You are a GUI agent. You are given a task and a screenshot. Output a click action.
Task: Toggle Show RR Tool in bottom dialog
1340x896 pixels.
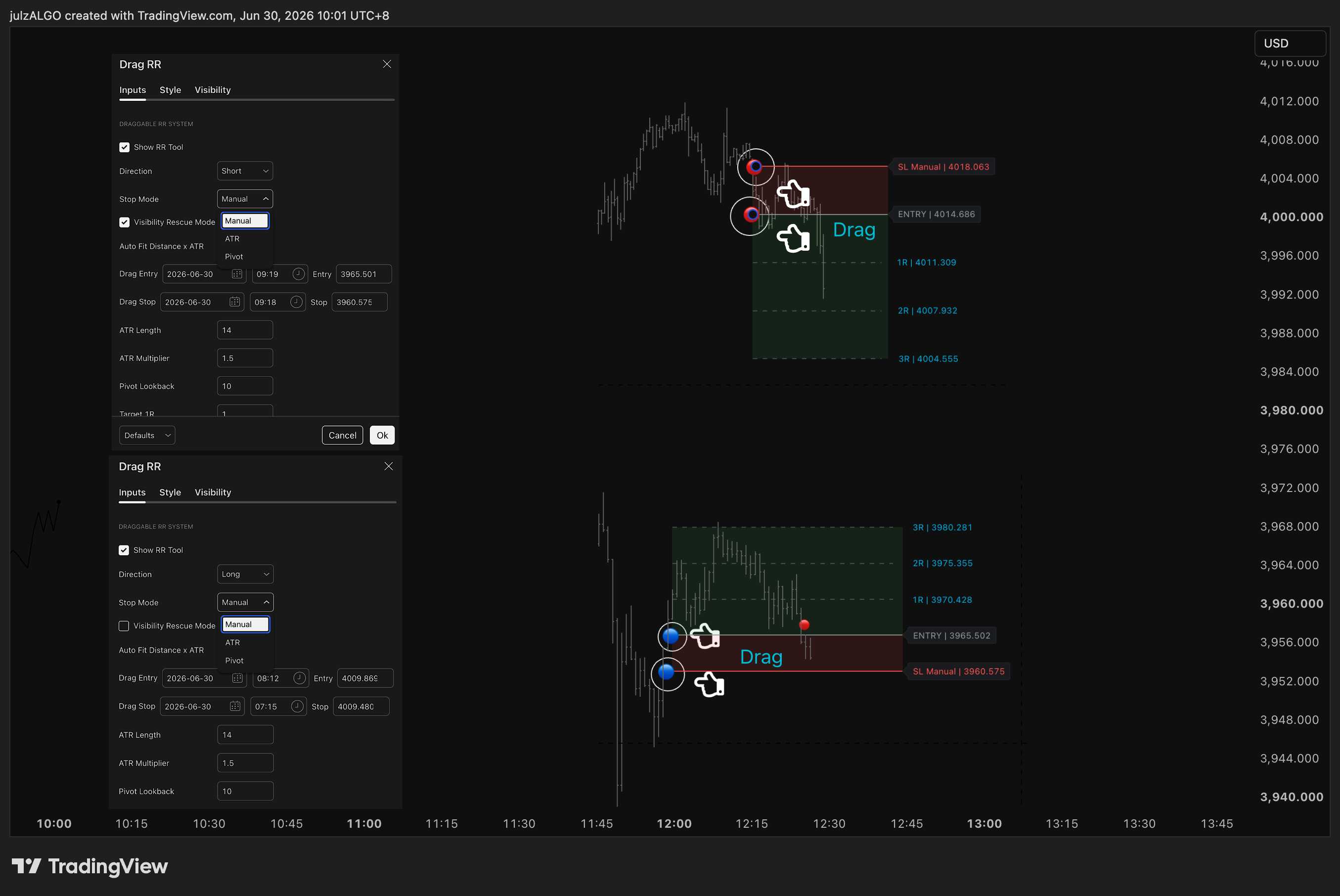pos(124,550)
